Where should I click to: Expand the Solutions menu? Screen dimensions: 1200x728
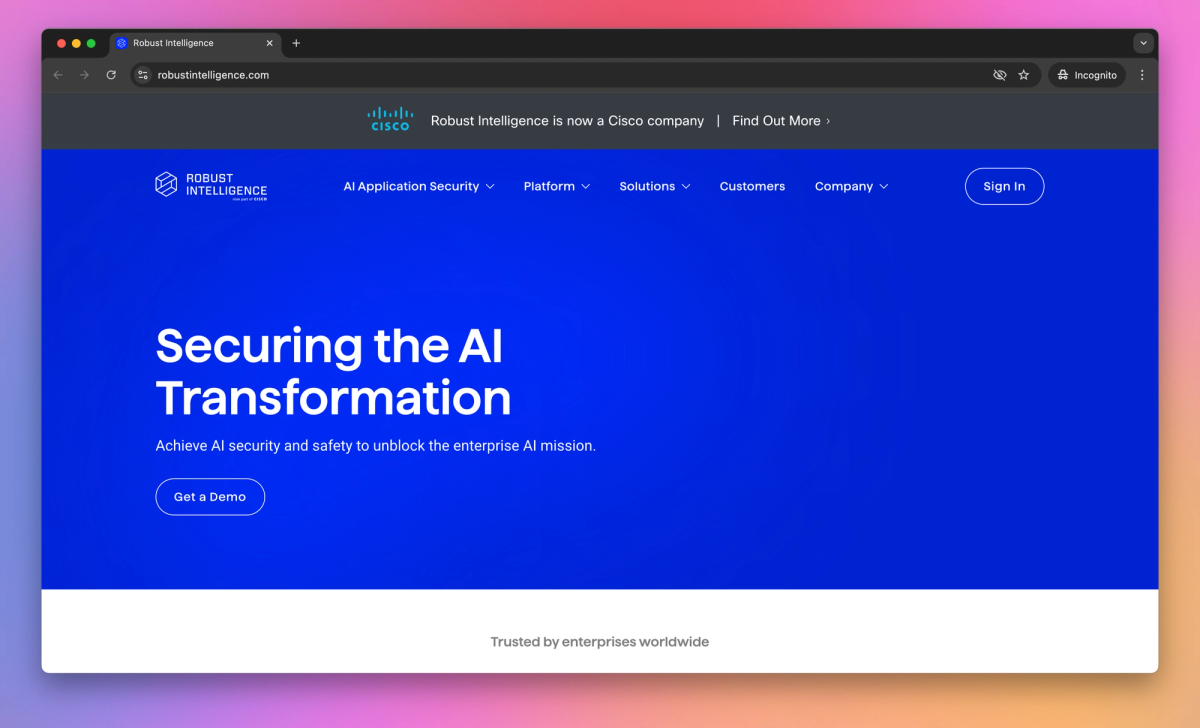coord(655,186)
